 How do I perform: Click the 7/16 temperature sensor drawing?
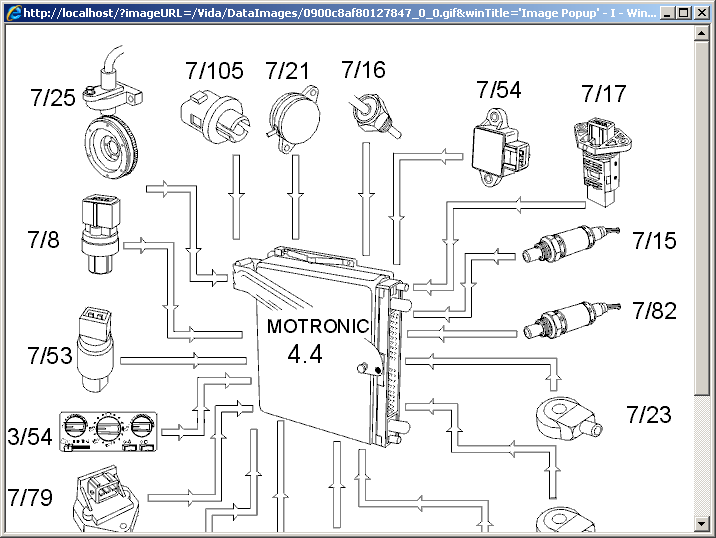click(x=374, y=115)
